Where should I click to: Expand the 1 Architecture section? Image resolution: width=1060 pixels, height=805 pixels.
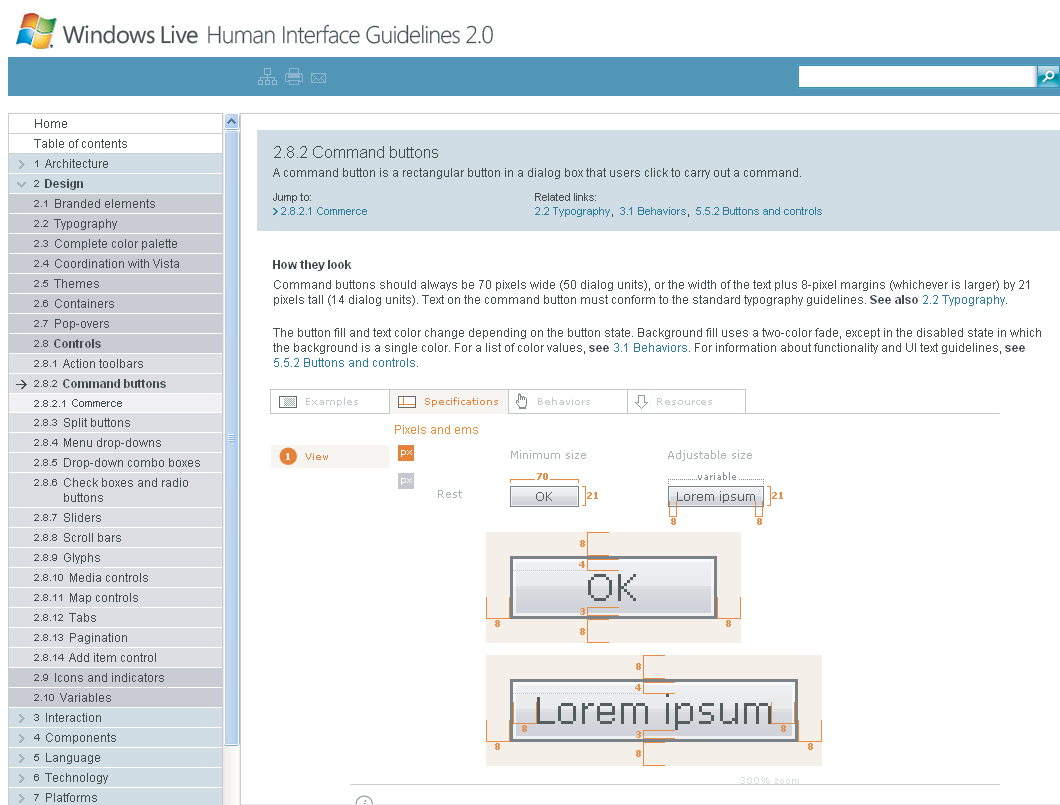coord(22,164)
